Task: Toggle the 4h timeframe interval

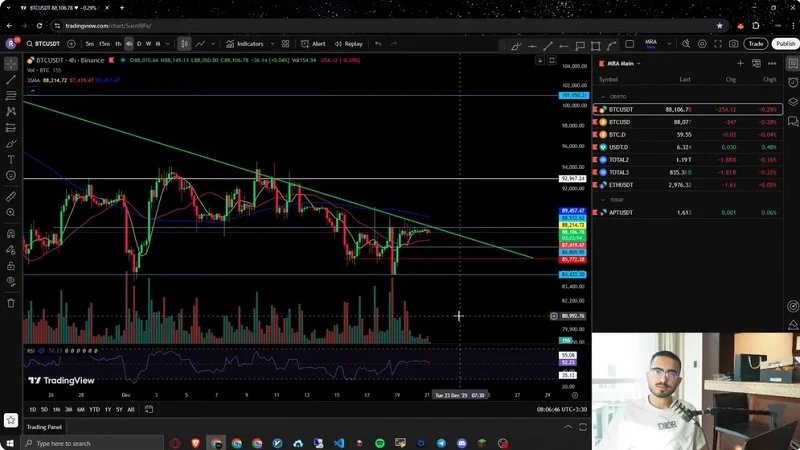Action: click(128, 44)
